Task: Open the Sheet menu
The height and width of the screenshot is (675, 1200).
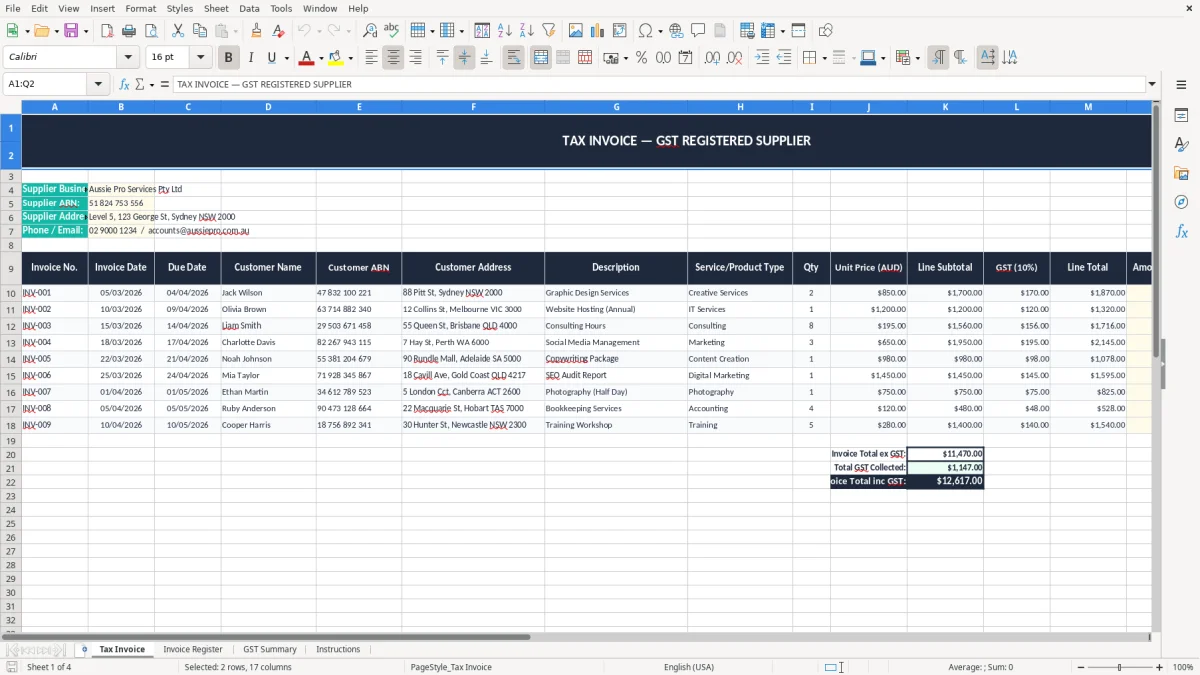Action: (x=216, y=8)
